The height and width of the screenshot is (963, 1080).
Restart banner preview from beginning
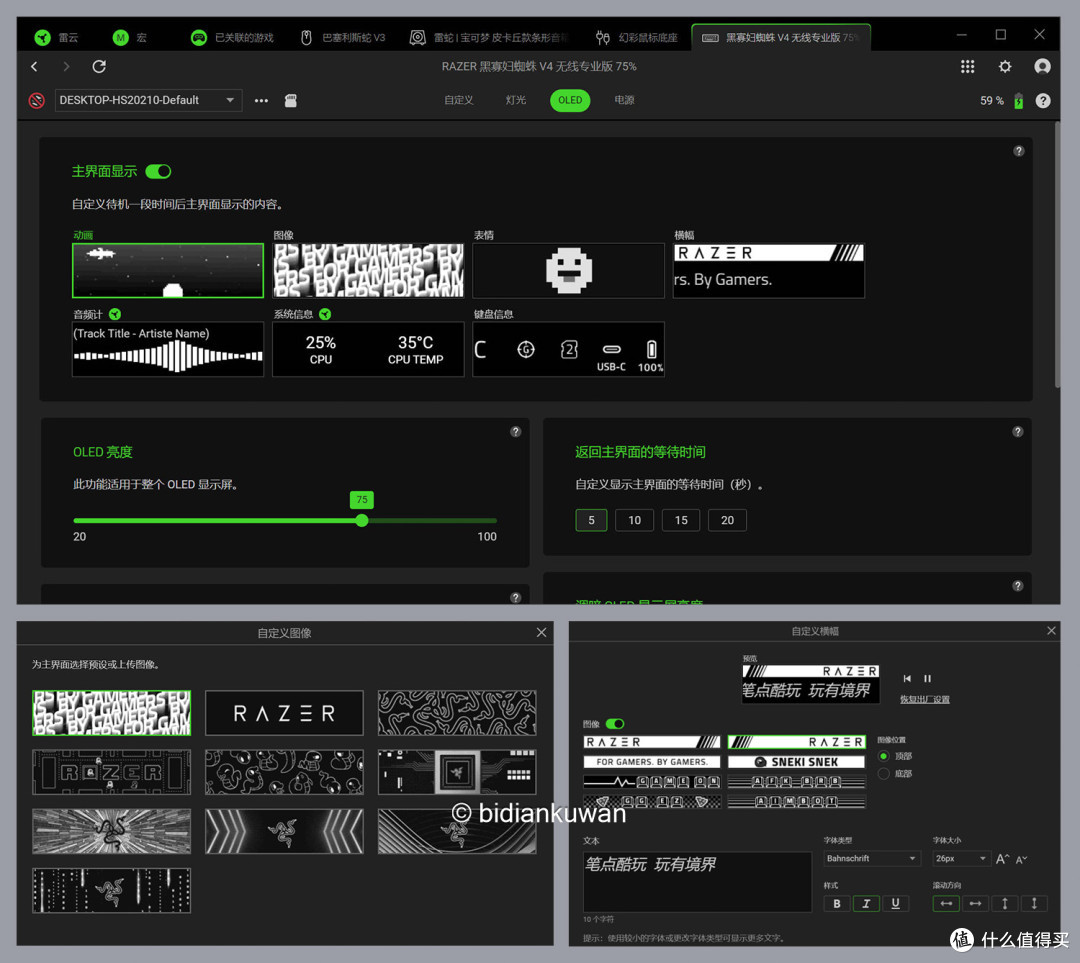(x=907, y=679)
